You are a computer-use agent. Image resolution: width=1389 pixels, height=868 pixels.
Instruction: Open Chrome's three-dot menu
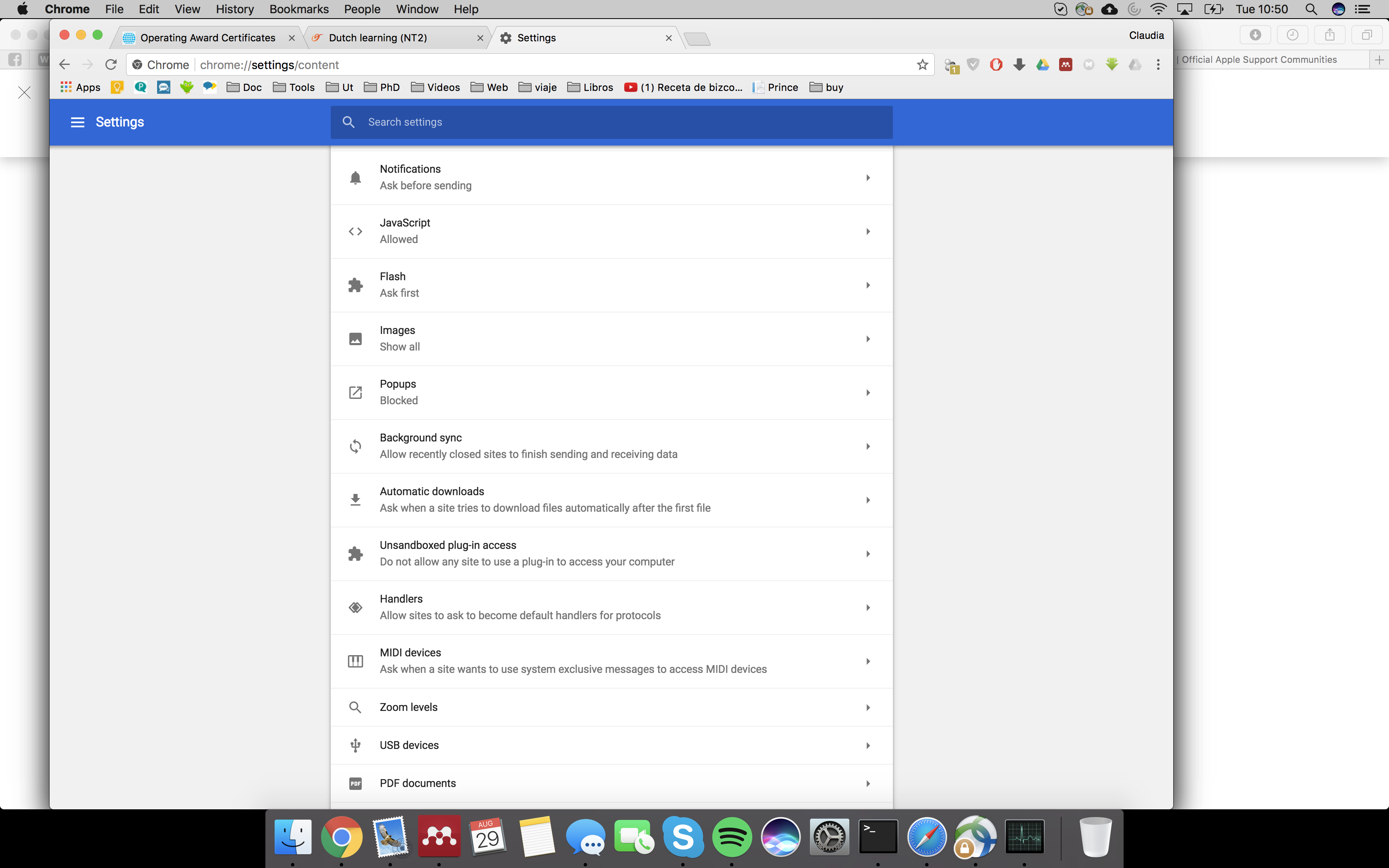tap(1158, 65)
